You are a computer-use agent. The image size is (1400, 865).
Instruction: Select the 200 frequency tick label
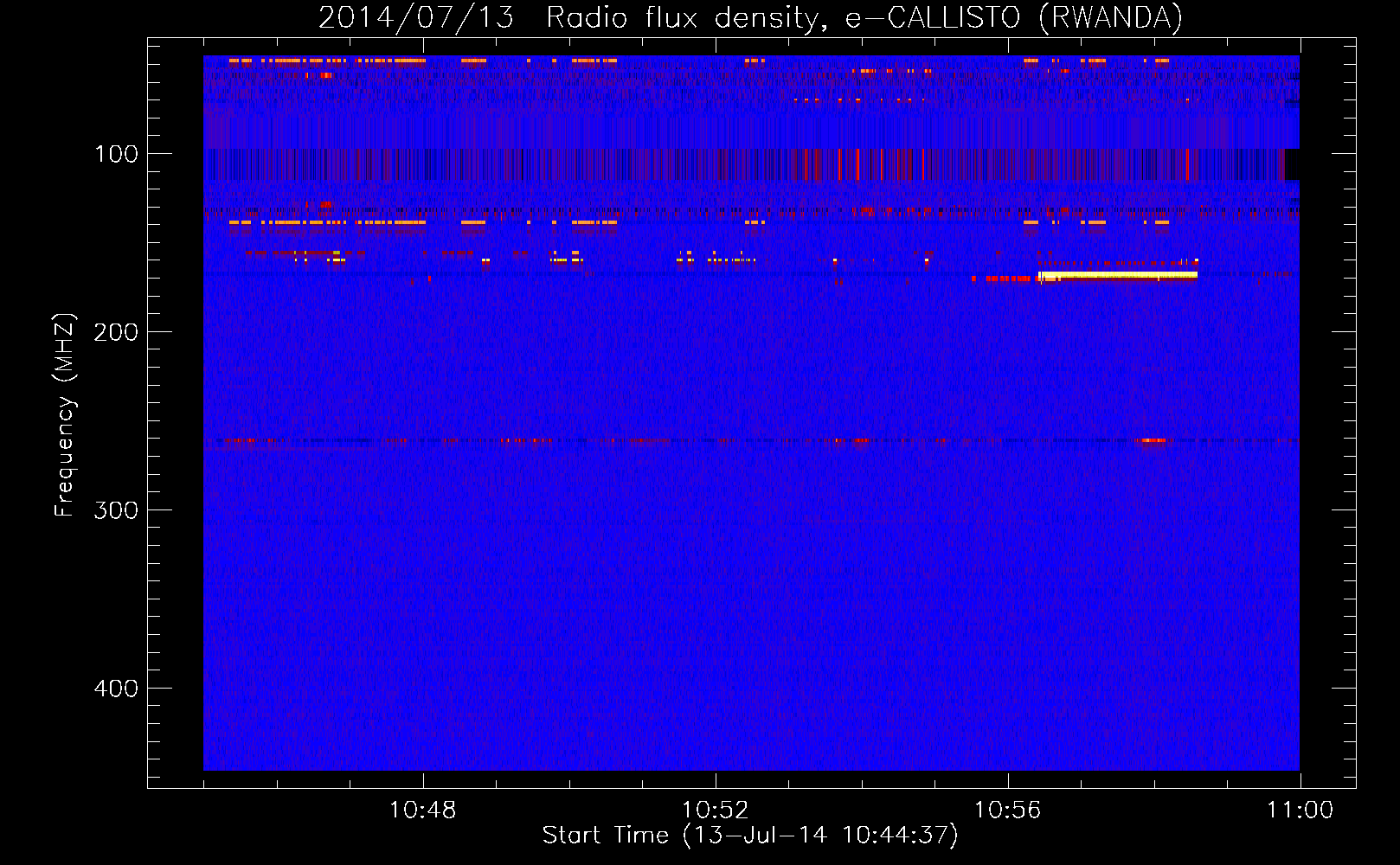pos(116,332)
